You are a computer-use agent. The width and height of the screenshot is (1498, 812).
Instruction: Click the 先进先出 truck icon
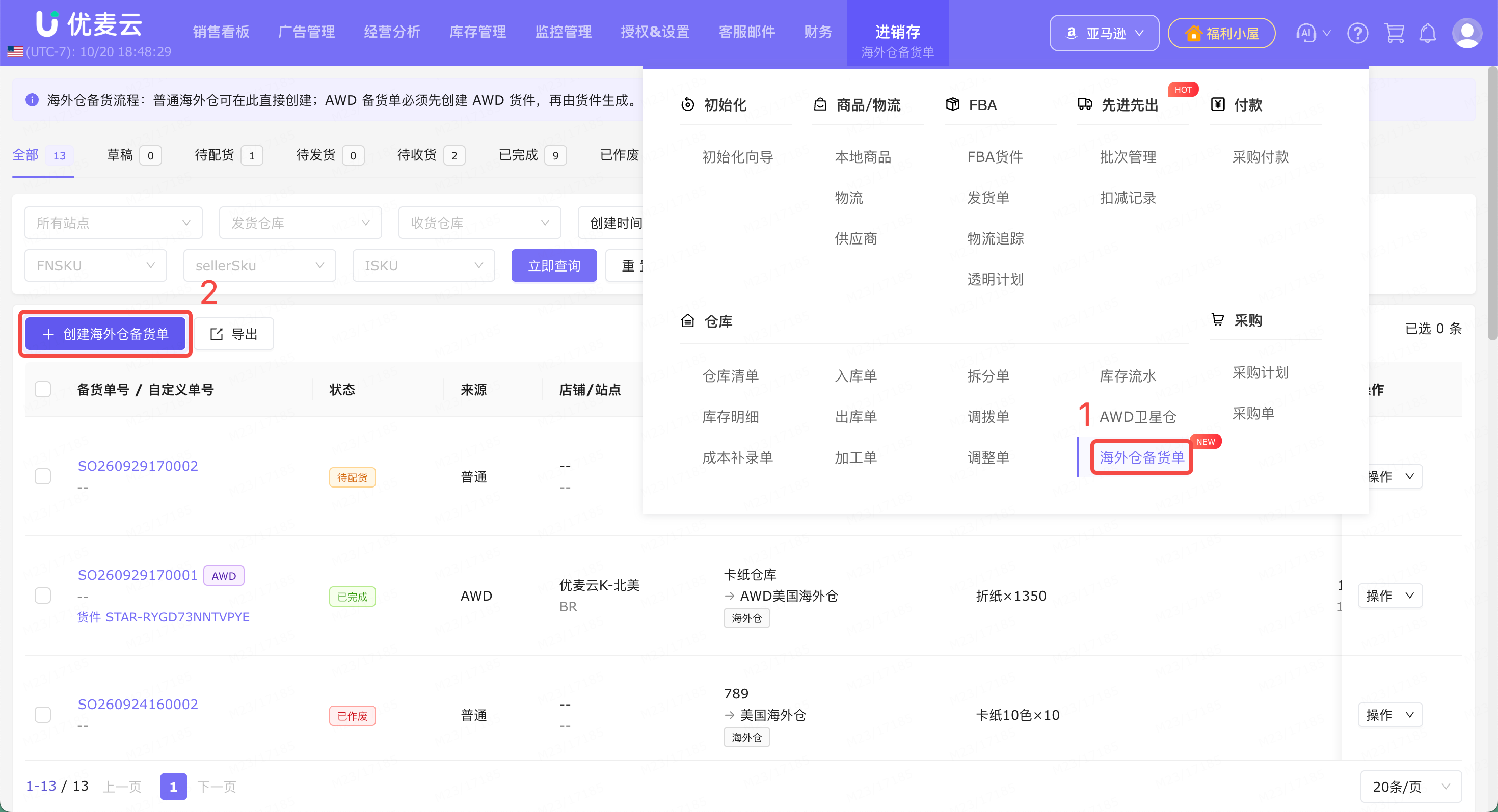tap(1085, 104)
